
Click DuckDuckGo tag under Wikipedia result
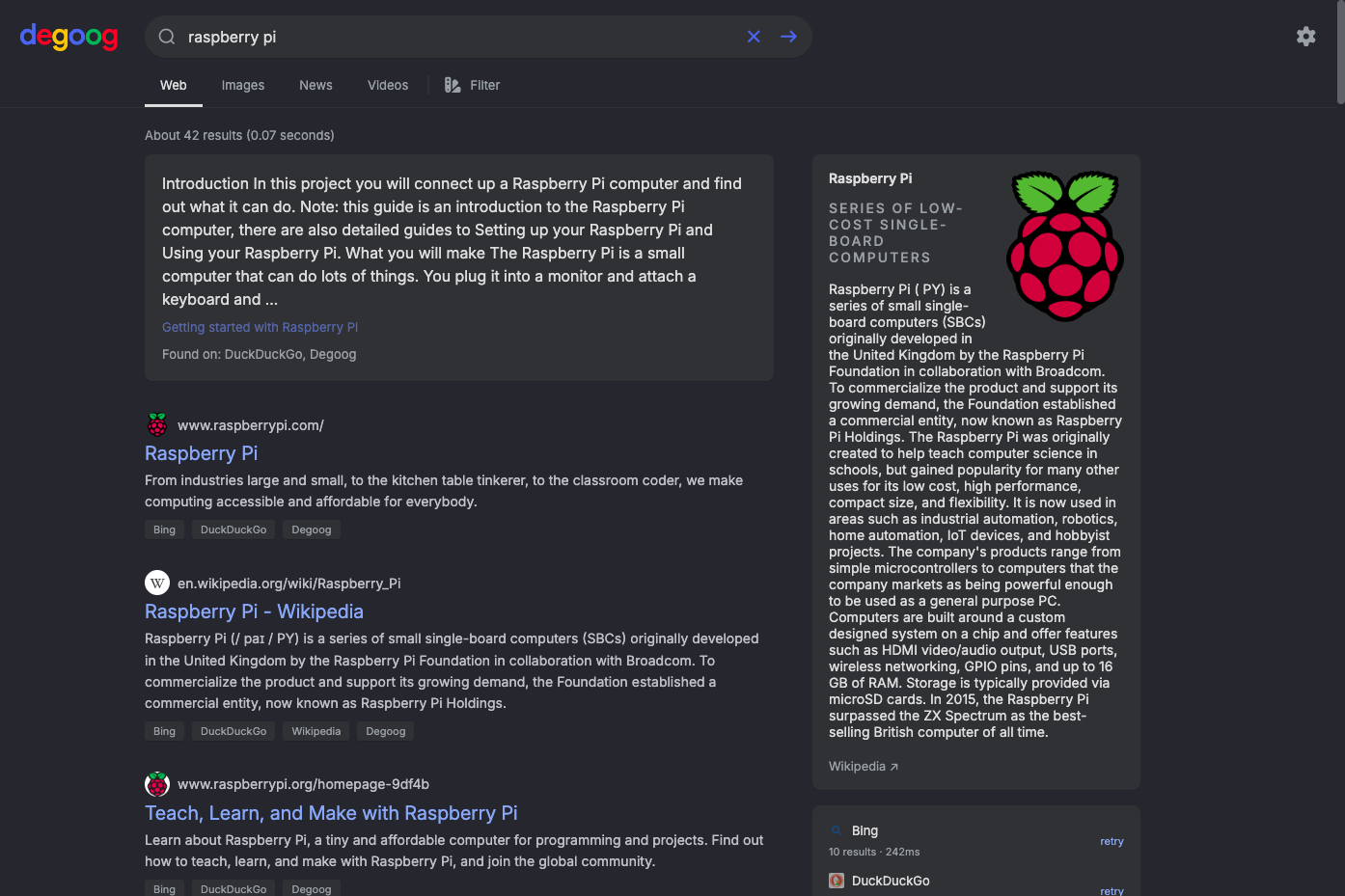coord(233,731)
